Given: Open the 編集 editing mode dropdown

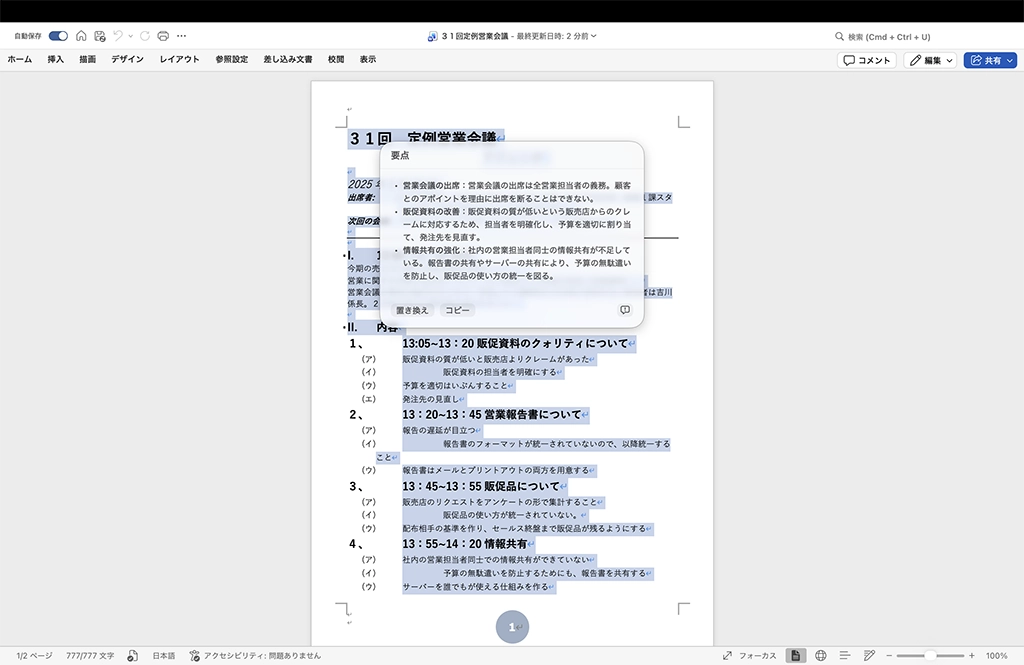Looking at the screenshot, I should coord(931,60).
